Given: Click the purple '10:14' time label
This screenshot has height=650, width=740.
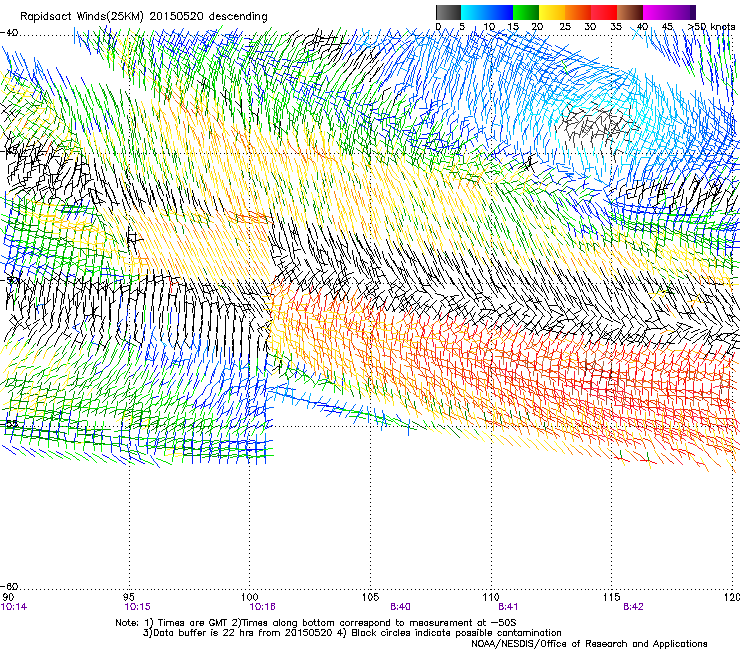Looking at the screenshot, I should click(x=14, y=607).
